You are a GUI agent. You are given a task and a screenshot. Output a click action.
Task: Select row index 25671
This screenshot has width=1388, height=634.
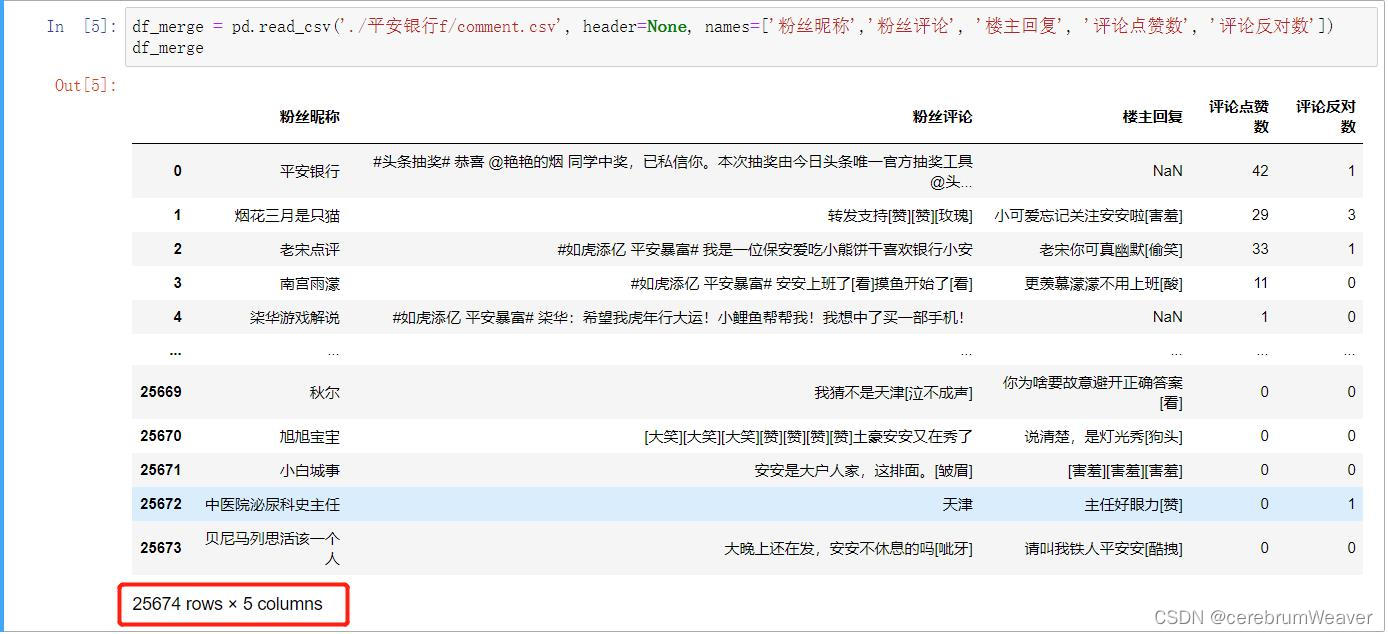point(161,470)
